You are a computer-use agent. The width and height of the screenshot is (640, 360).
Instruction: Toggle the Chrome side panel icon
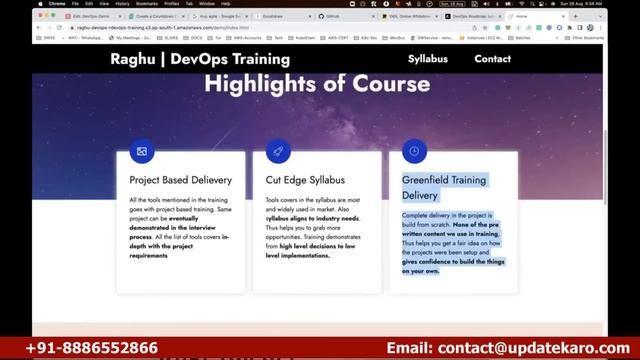click(580, 28)
